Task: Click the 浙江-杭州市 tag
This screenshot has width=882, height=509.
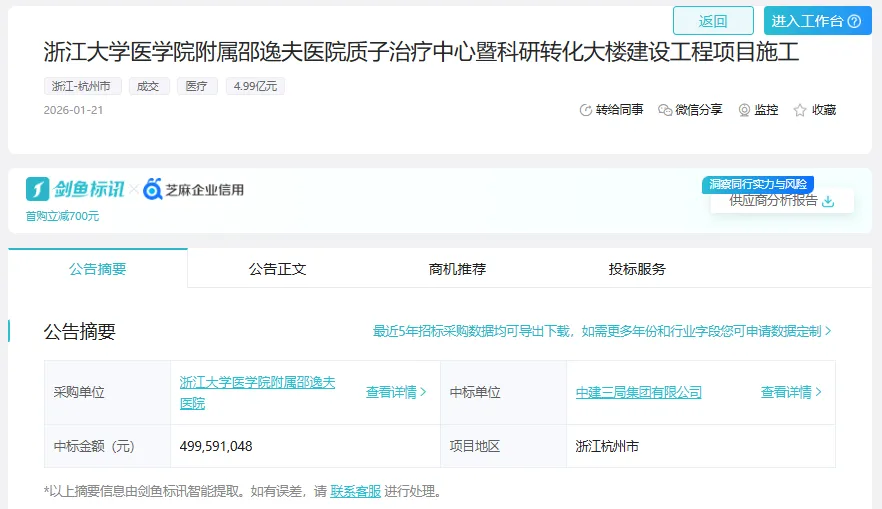Action: point(83,86)
